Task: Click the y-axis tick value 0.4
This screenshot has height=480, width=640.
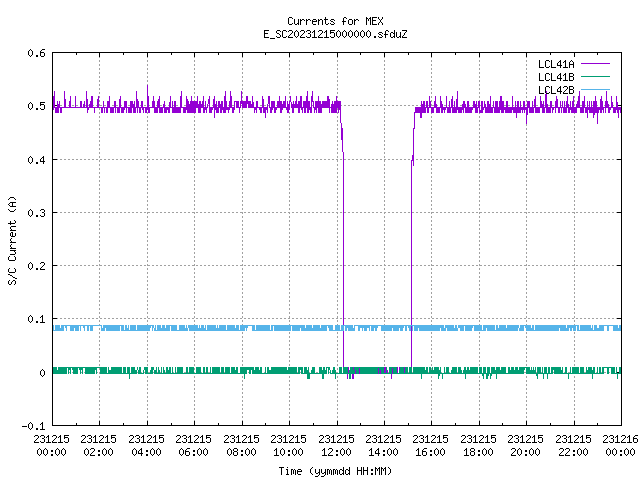Action: tap(36, 160)
